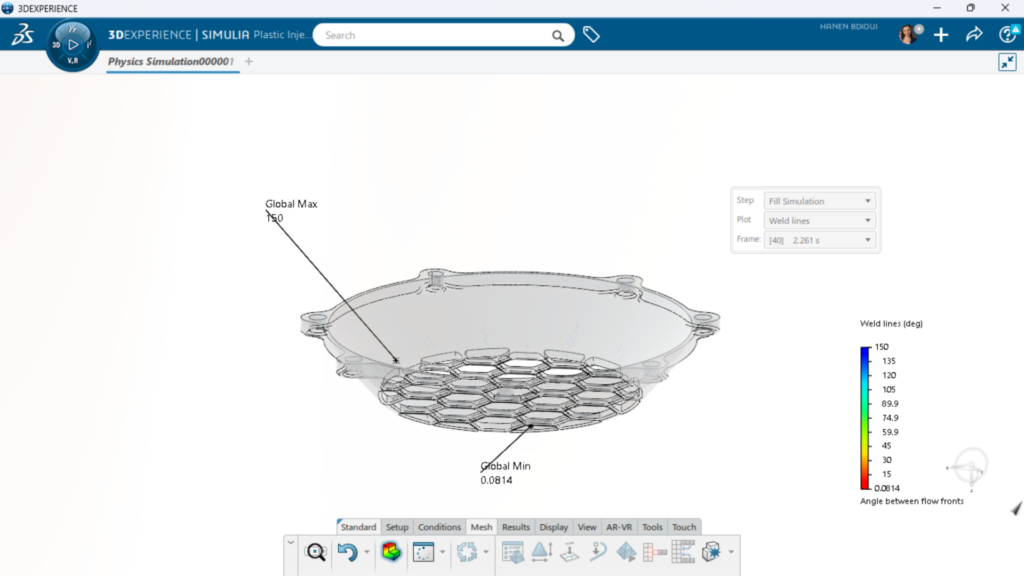Click the cube with starburst icon
Screen dimensions: 1024x576
tap(711, 552)
